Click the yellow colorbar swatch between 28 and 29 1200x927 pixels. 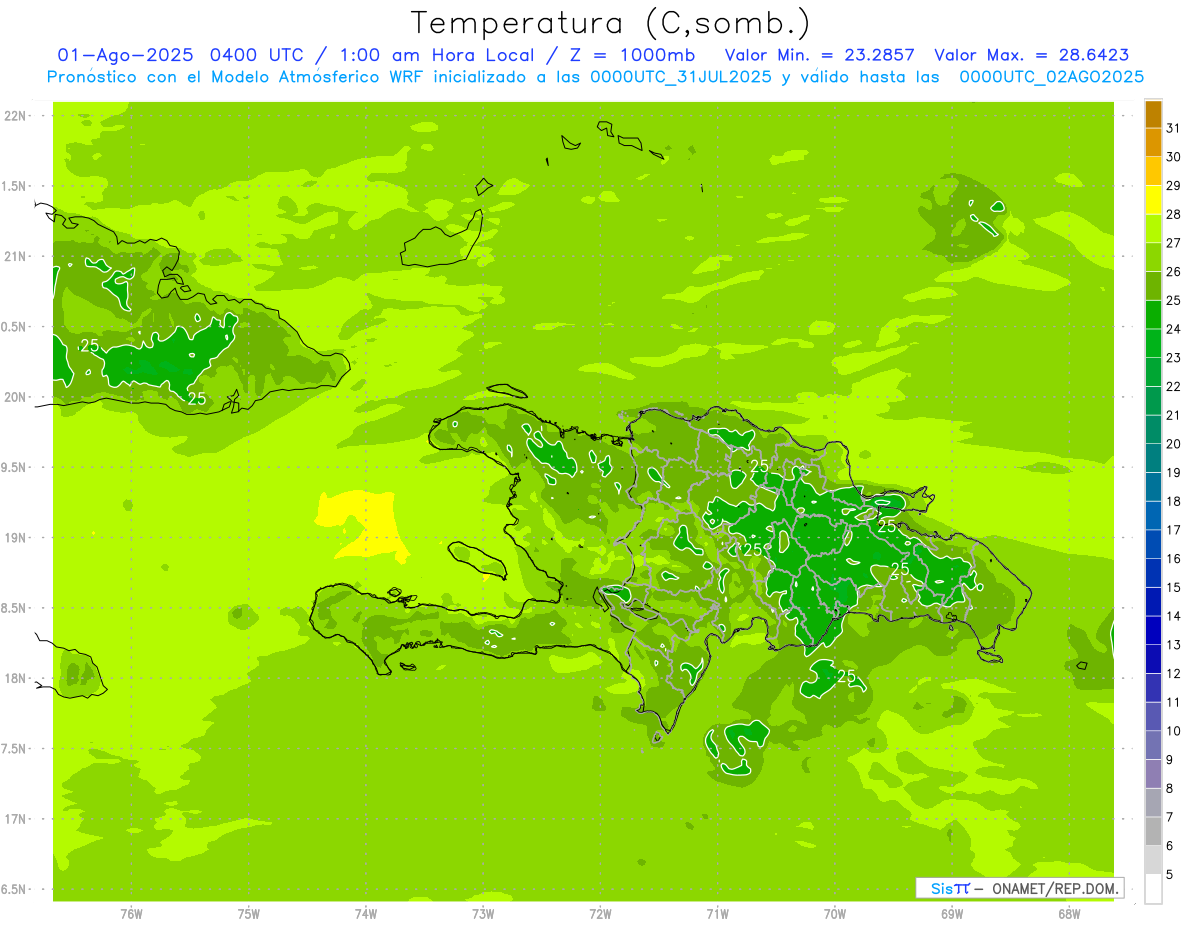click(x=1153, y=200)
